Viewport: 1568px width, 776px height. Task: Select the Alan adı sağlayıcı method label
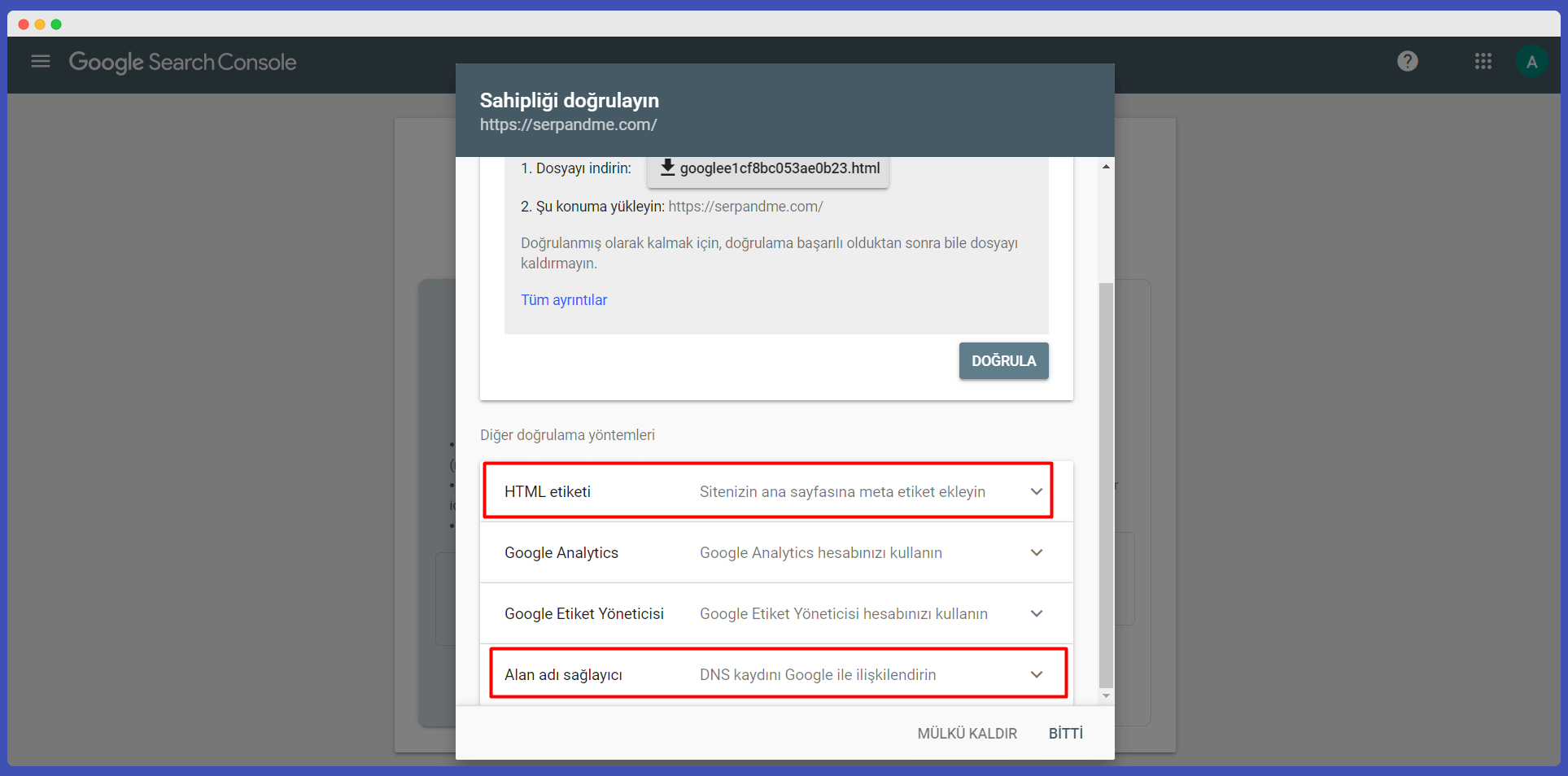(563, 674)
